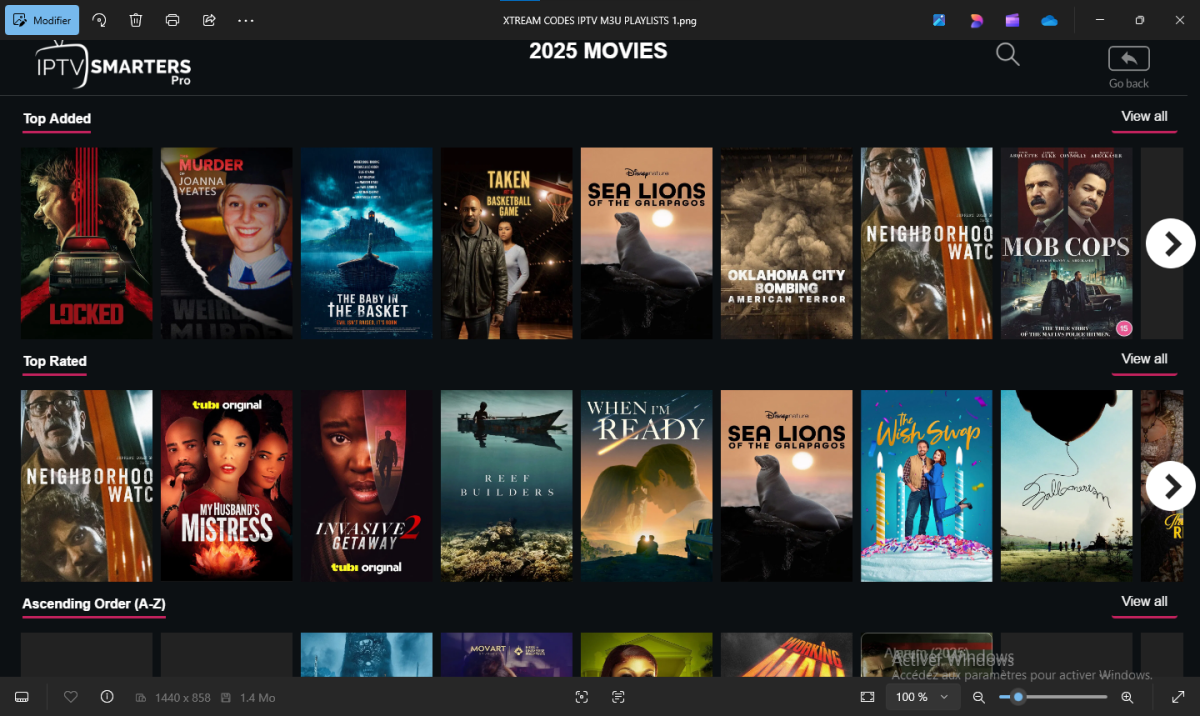Enter full screen with the expand arrows icon
Viewport: 1200px width, 716px height.
[1176, 697]
